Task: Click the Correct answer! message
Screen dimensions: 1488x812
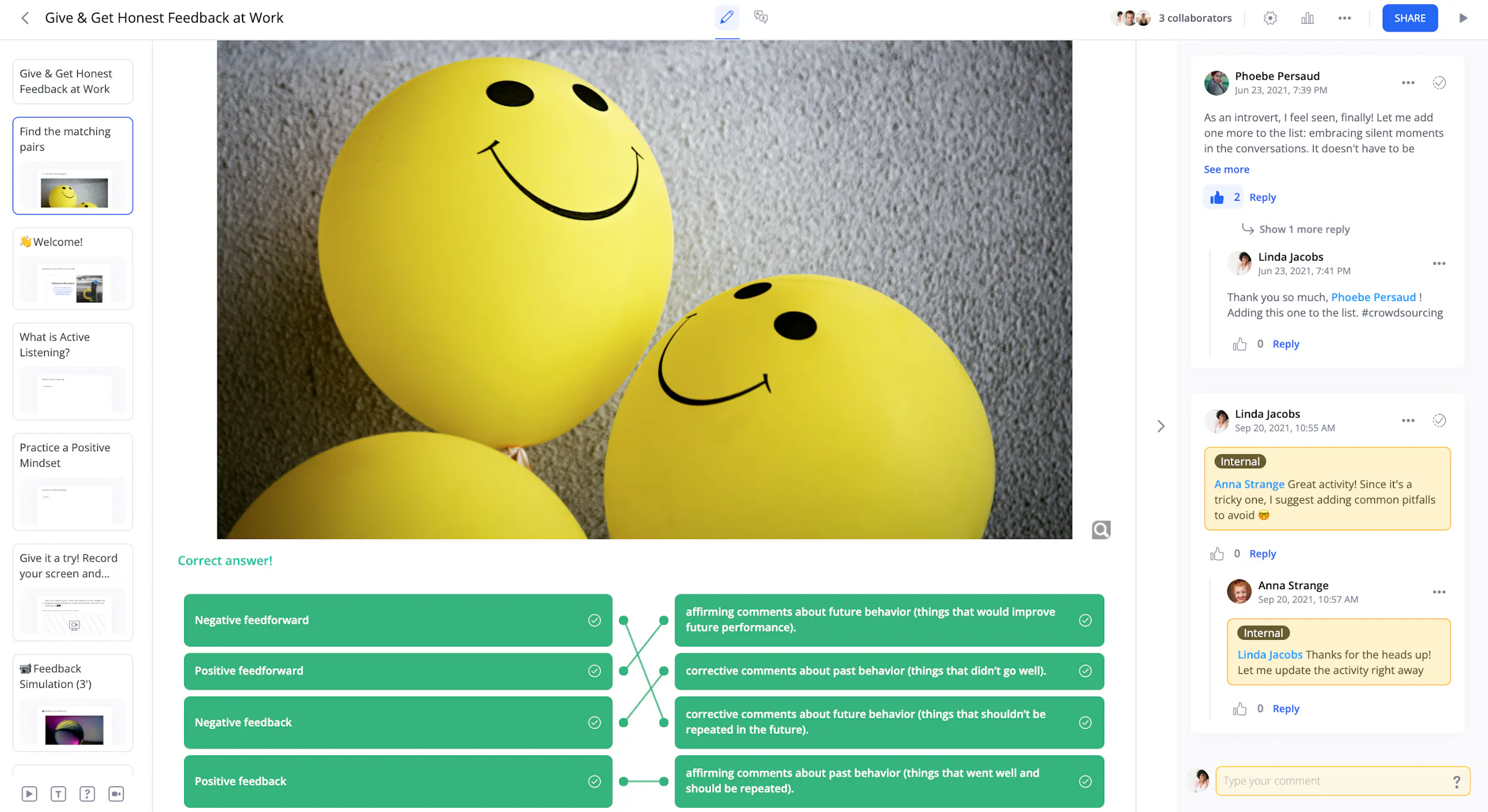Action: pos(225,560)
